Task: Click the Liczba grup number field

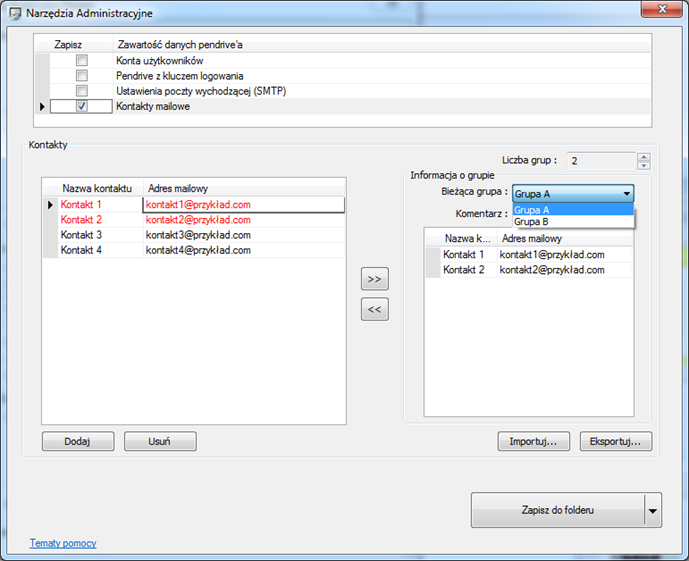Action: (601, 161)
